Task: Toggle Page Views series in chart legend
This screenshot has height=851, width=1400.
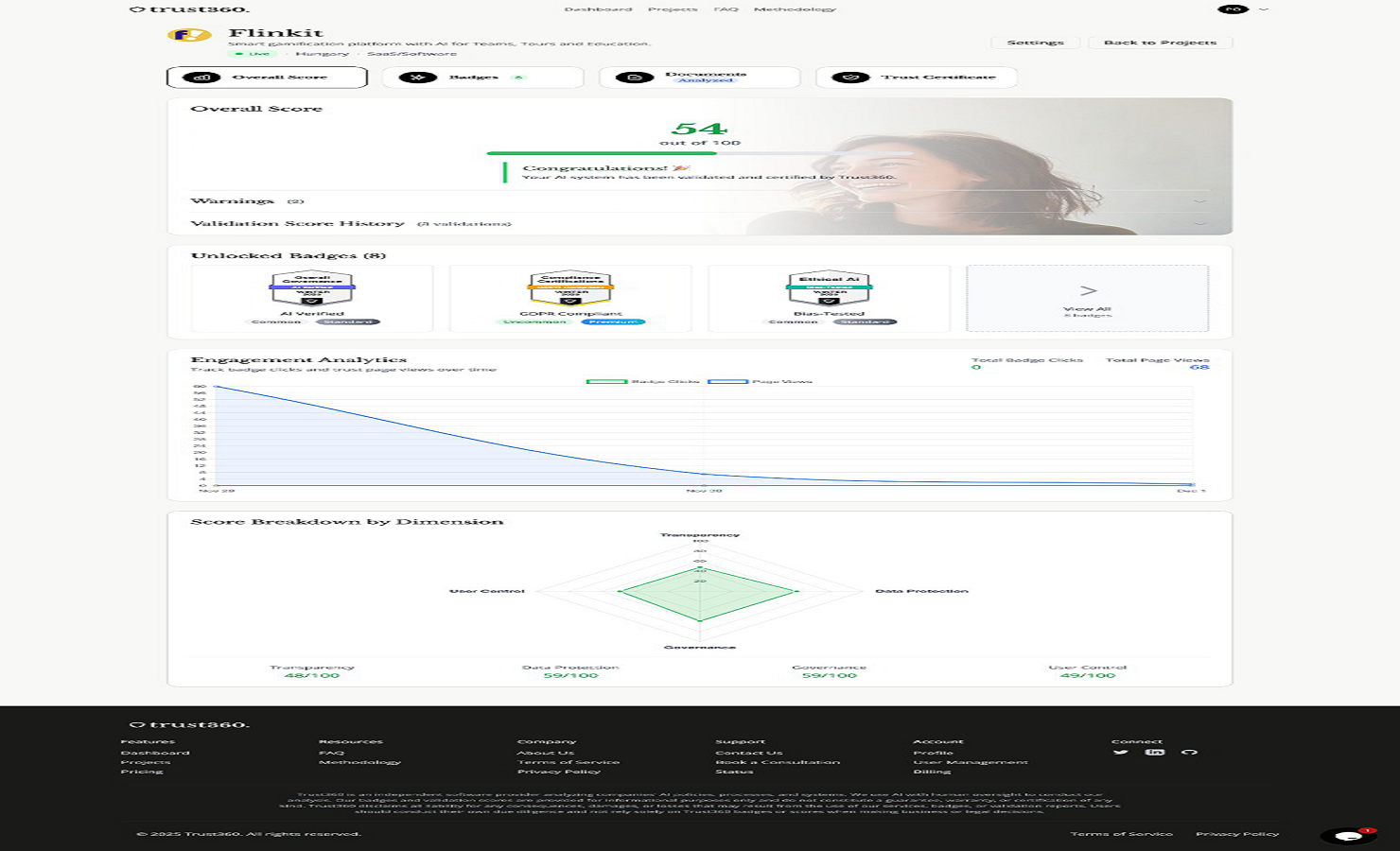Action: click(x=760, y=381)
